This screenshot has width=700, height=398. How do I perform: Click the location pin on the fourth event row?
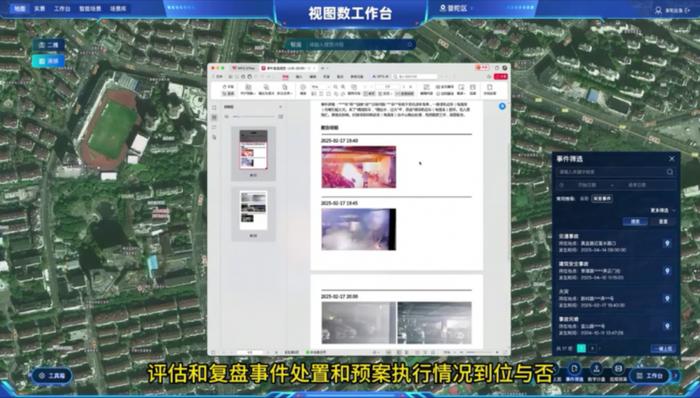667,326
